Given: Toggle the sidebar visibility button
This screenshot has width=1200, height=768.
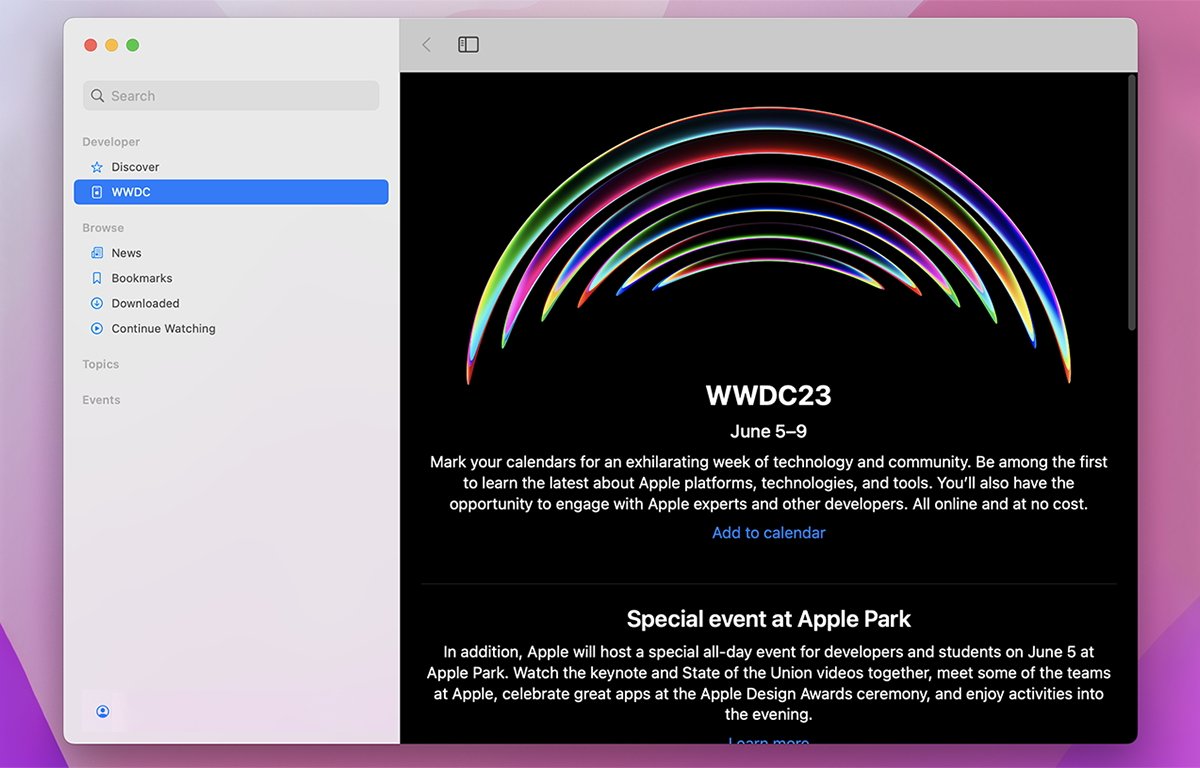Looking at the screenshot, I should point(468,45).
